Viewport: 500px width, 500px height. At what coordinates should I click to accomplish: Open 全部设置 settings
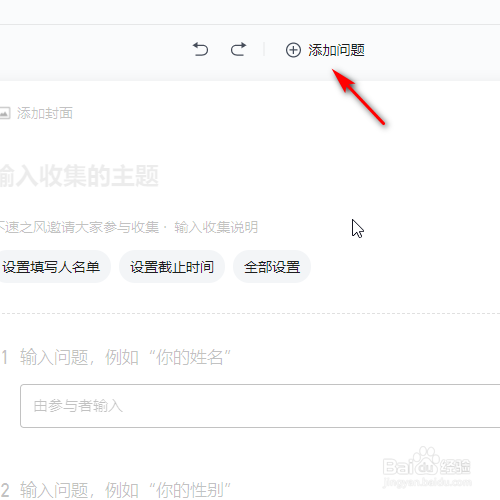click(272, 267)
